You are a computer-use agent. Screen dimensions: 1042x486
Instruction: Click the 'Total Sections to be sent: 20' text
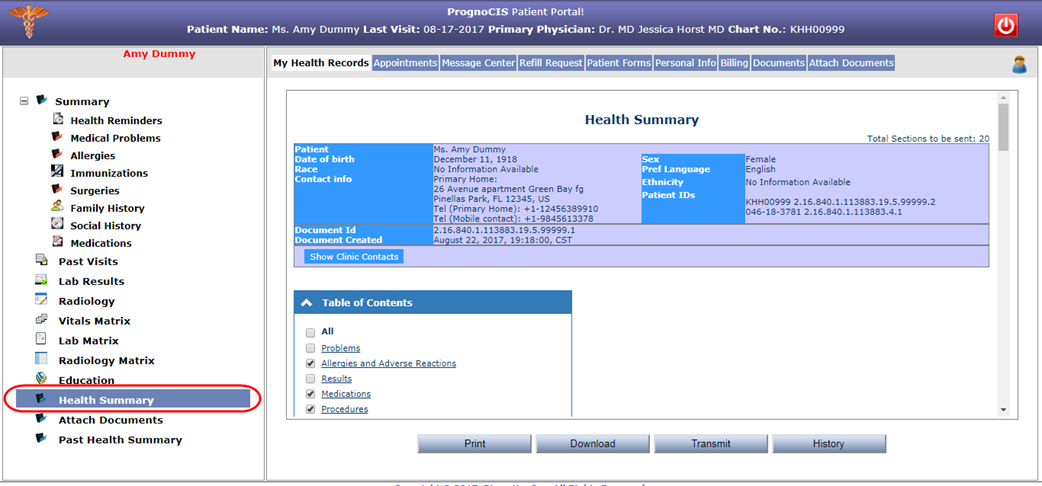click(x=928, y=138)
